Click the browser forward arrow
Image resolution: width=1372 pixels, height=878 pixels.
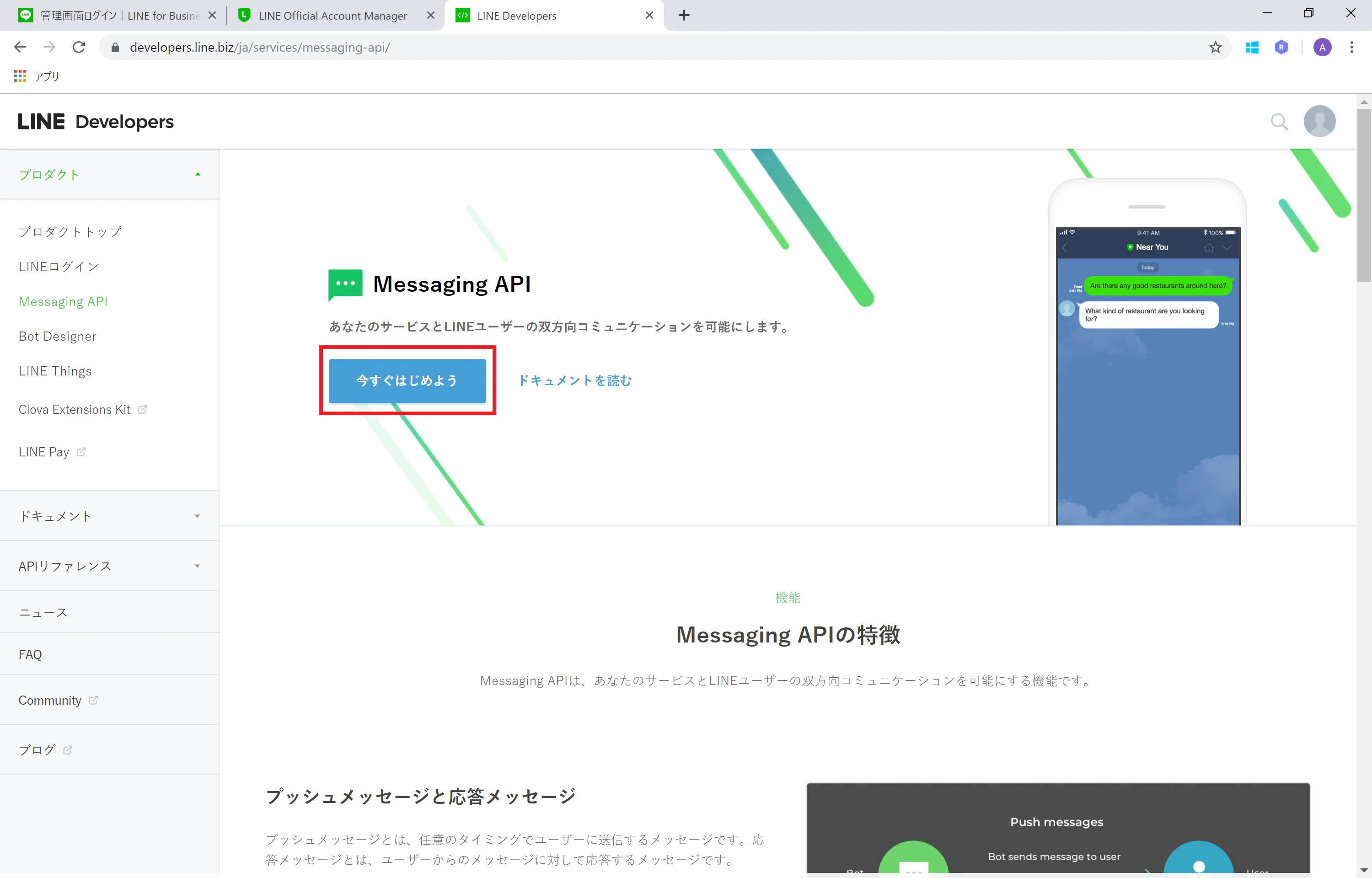pyautogui.click(x=49, y=47)
